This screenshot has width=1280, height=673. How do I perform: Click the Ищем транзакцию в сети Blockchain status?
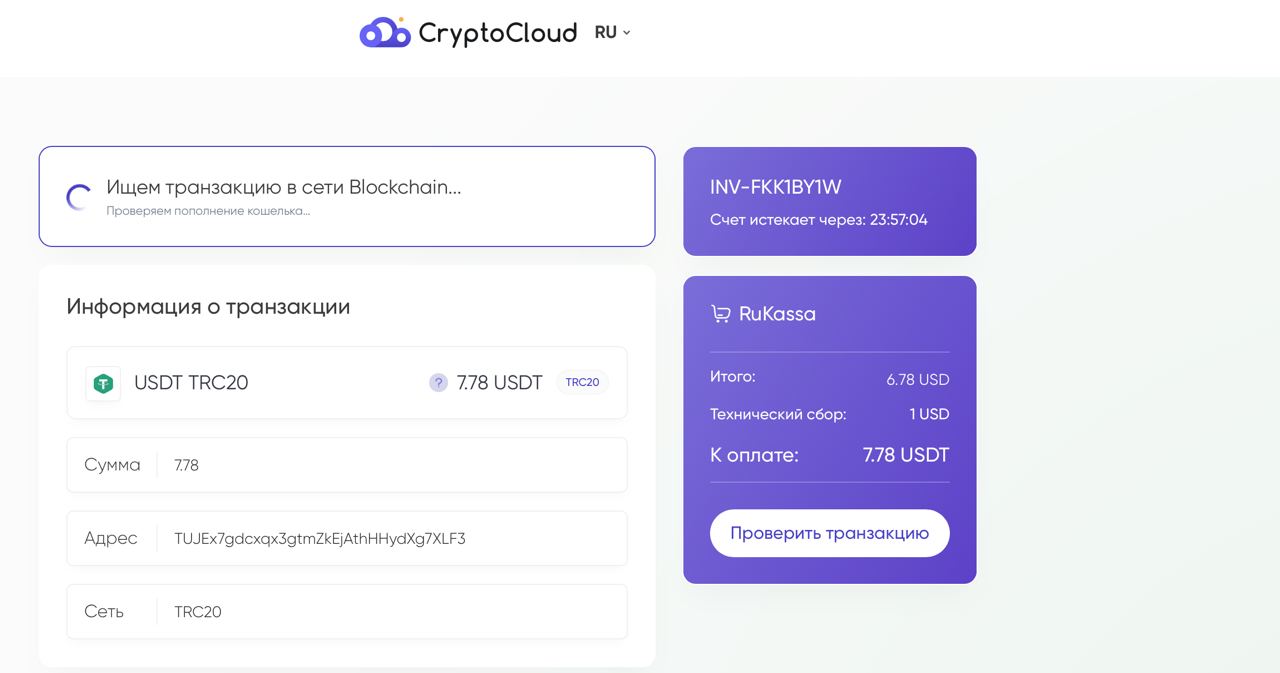pyautogui.click(x=284, y=187)
